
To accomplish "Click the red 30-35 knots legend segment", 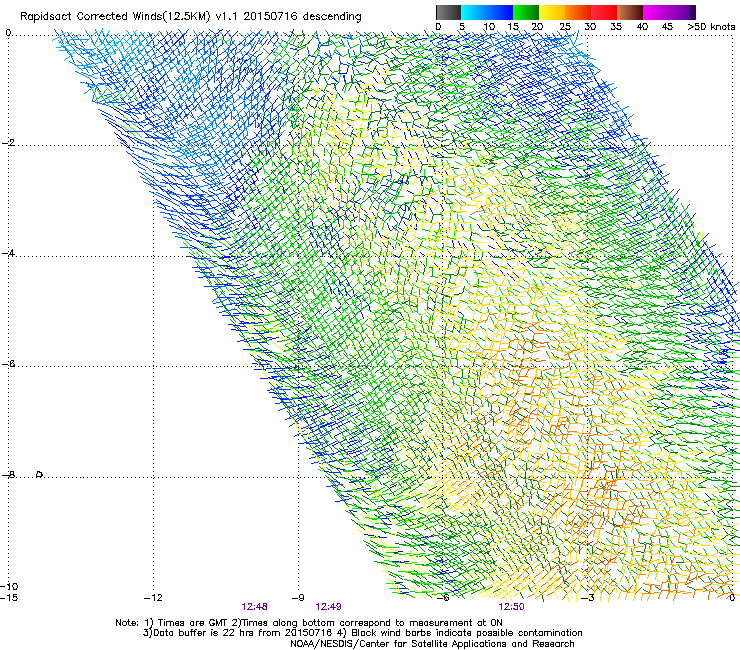I will point(604,12).
